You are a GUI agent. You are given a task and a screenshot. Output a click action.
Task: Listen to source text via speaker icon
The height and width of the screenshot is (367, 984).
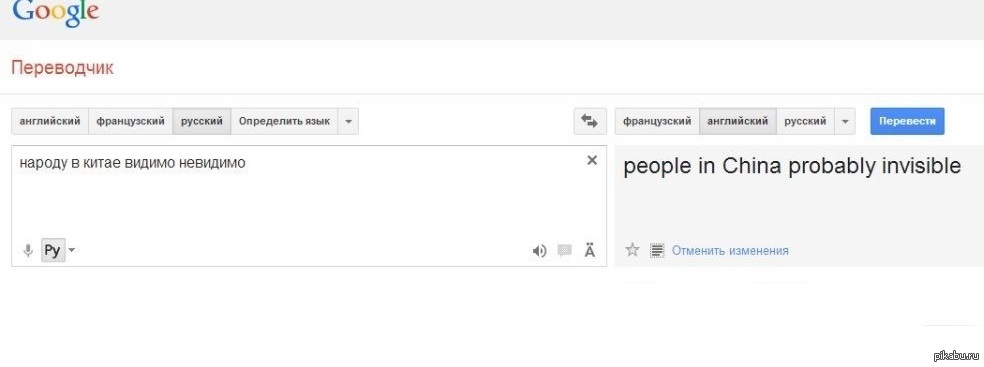(x=539, y=252)
